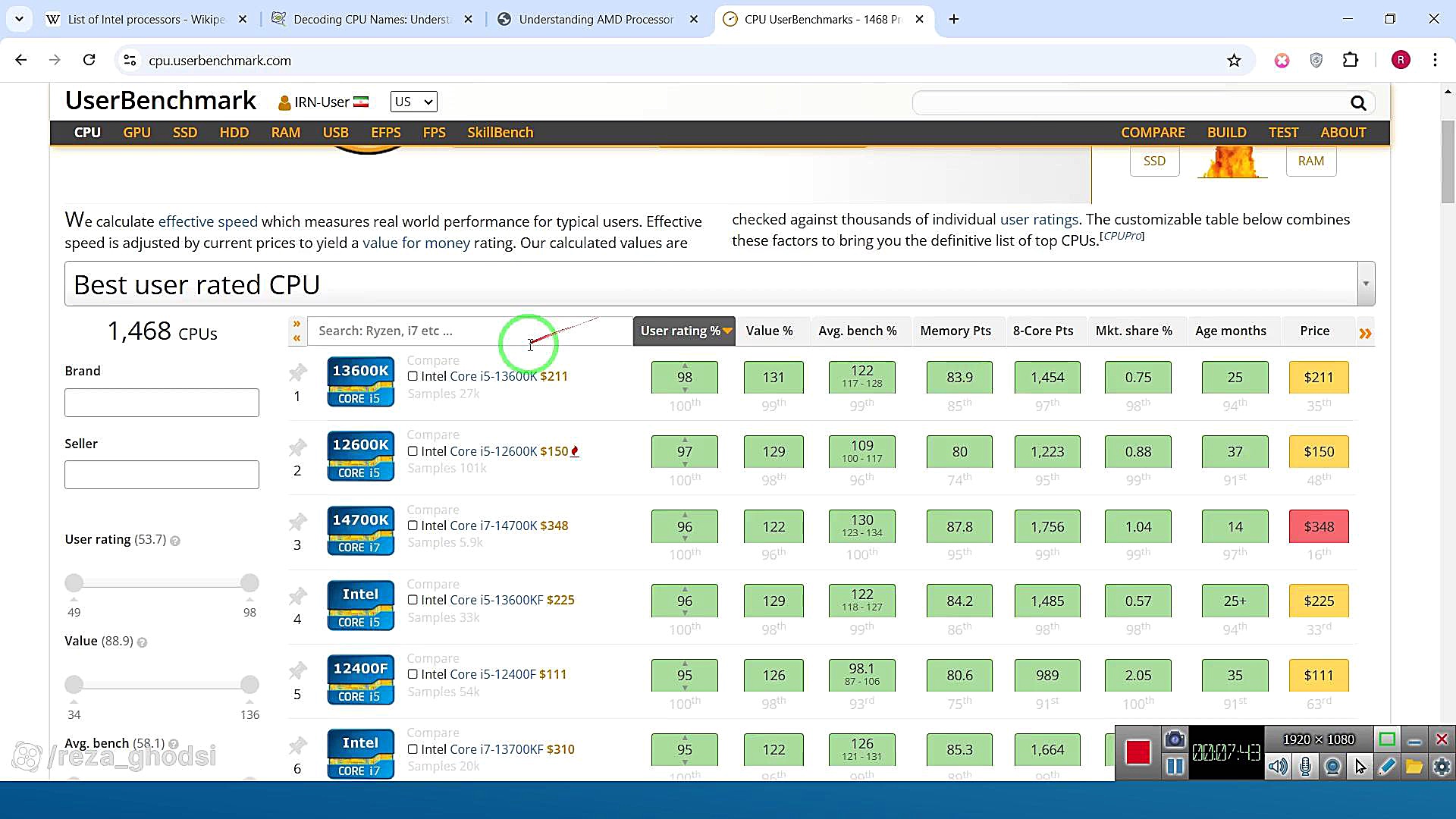
Task: Open the SSD section in the black nav bar
Action: point(184,132)
